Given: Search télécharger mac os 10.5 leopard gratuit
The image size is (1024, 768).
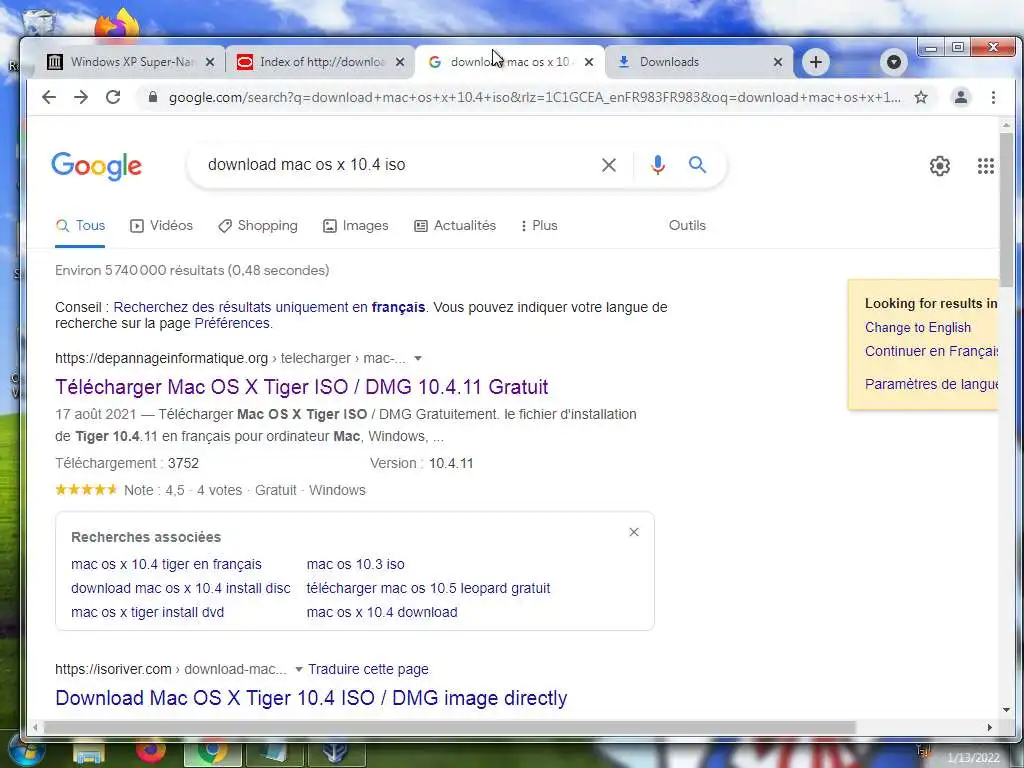Looking at the screenshot, I should pos(428,588).
